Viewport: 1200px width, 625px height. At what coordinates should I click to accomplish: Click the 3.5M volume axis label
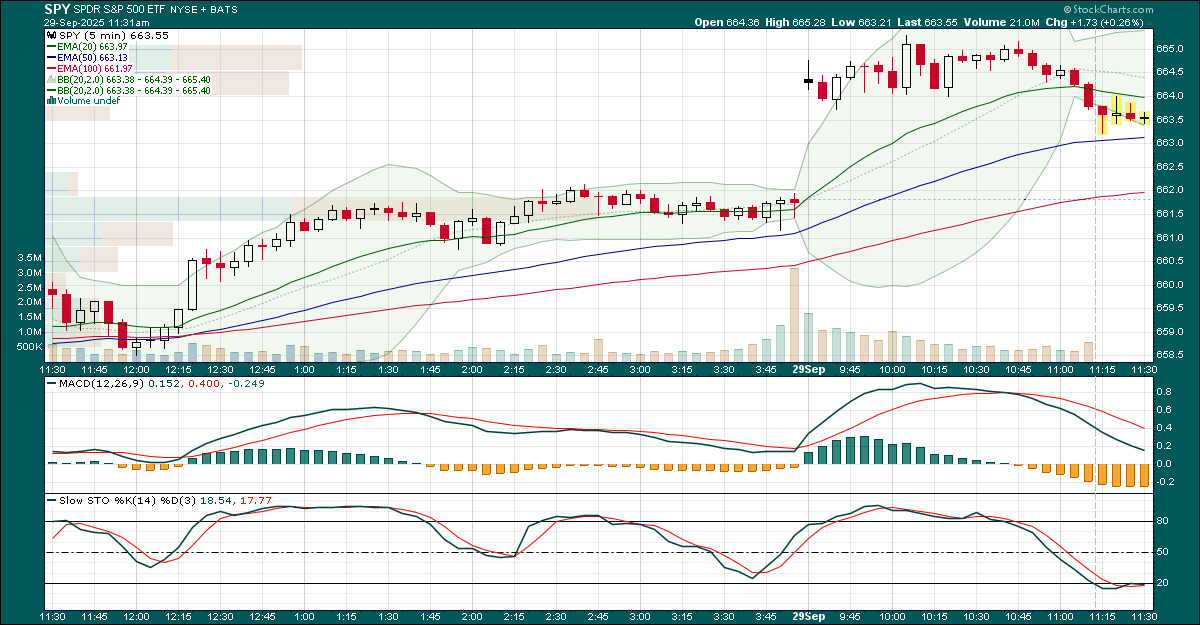click(x=29, y=257)
